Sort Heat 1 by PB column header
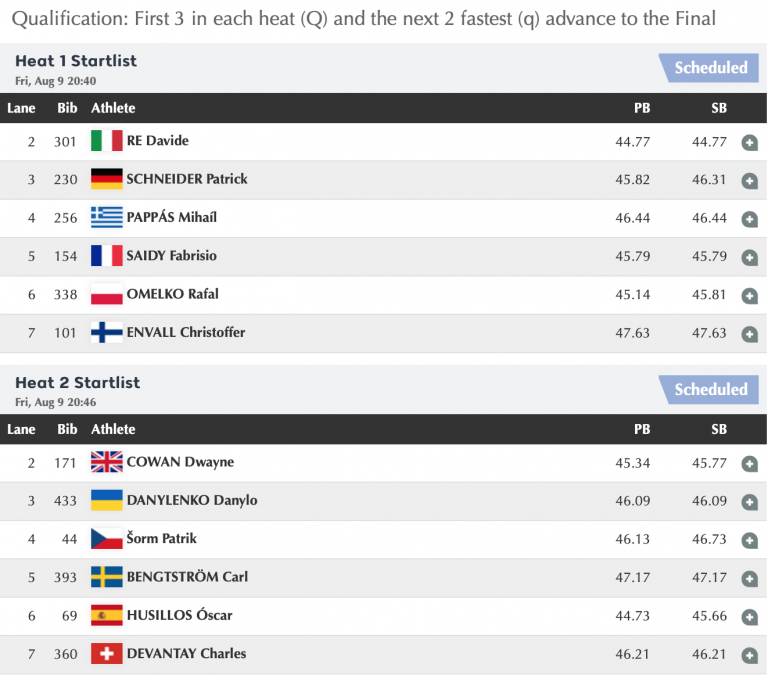Image resolution: width=768 pixels, height=675 pixels. click(x=642, y=108)
